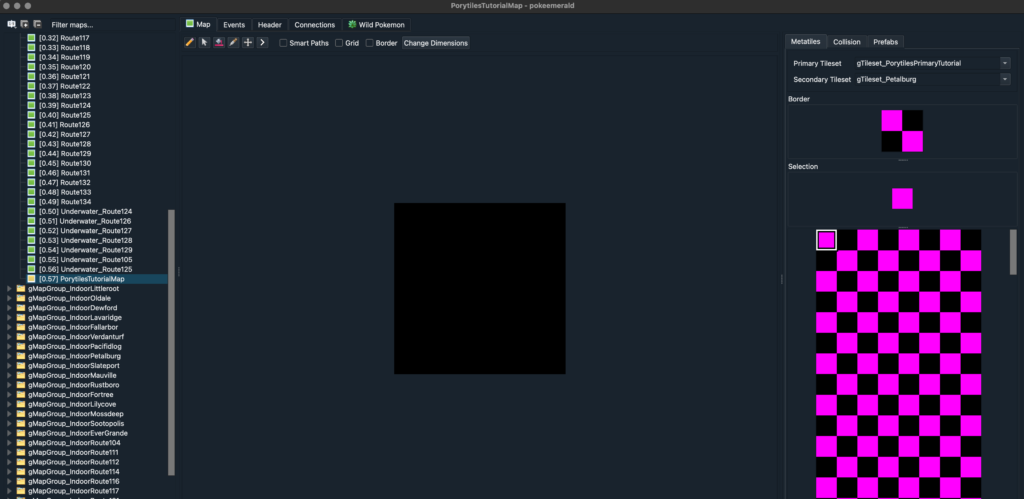Open the Events tab

[234, 25]
